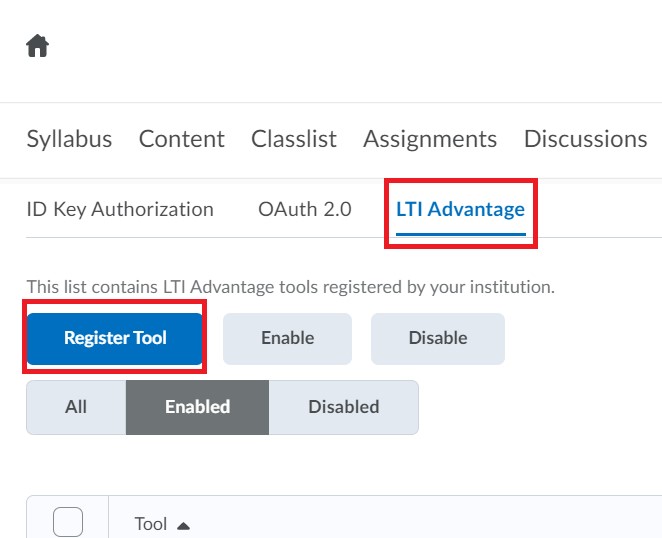
Task: Go to the course home icon
Action: pyautogui.click(x=38, y=46)
